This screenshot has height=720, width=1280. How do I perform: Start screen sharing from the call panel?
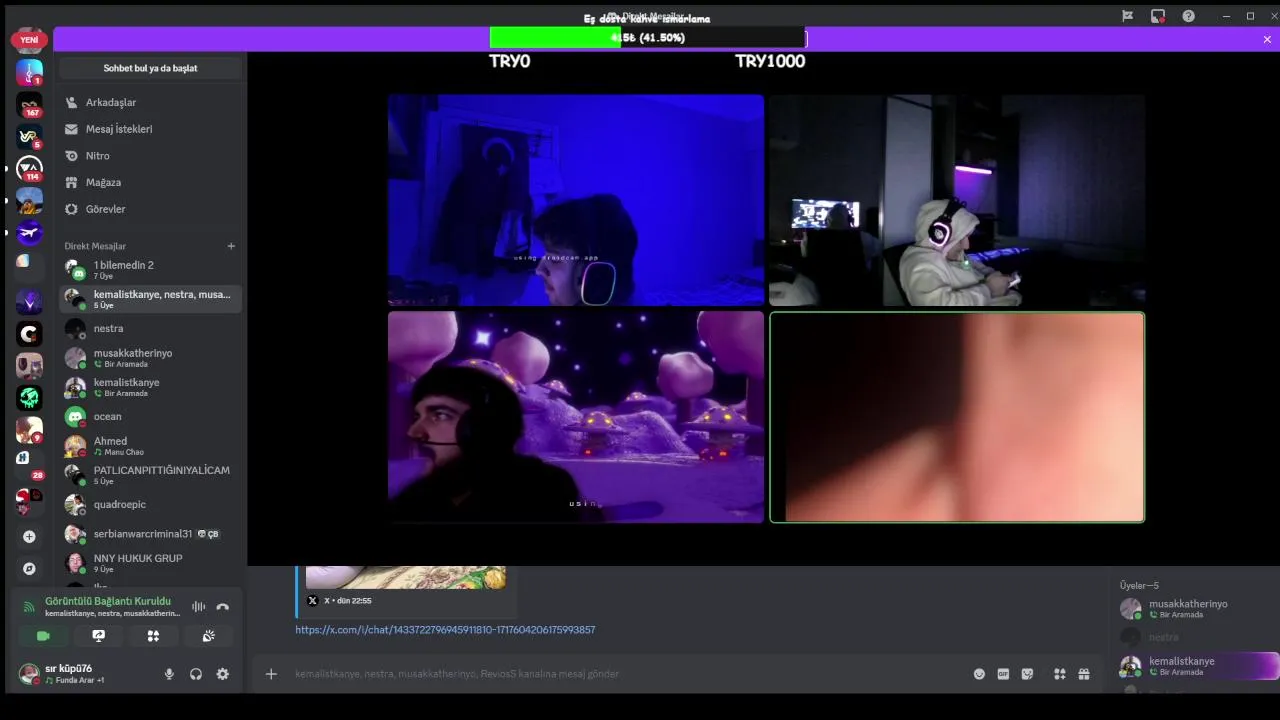pyautogui.click(x=98, y=635)
